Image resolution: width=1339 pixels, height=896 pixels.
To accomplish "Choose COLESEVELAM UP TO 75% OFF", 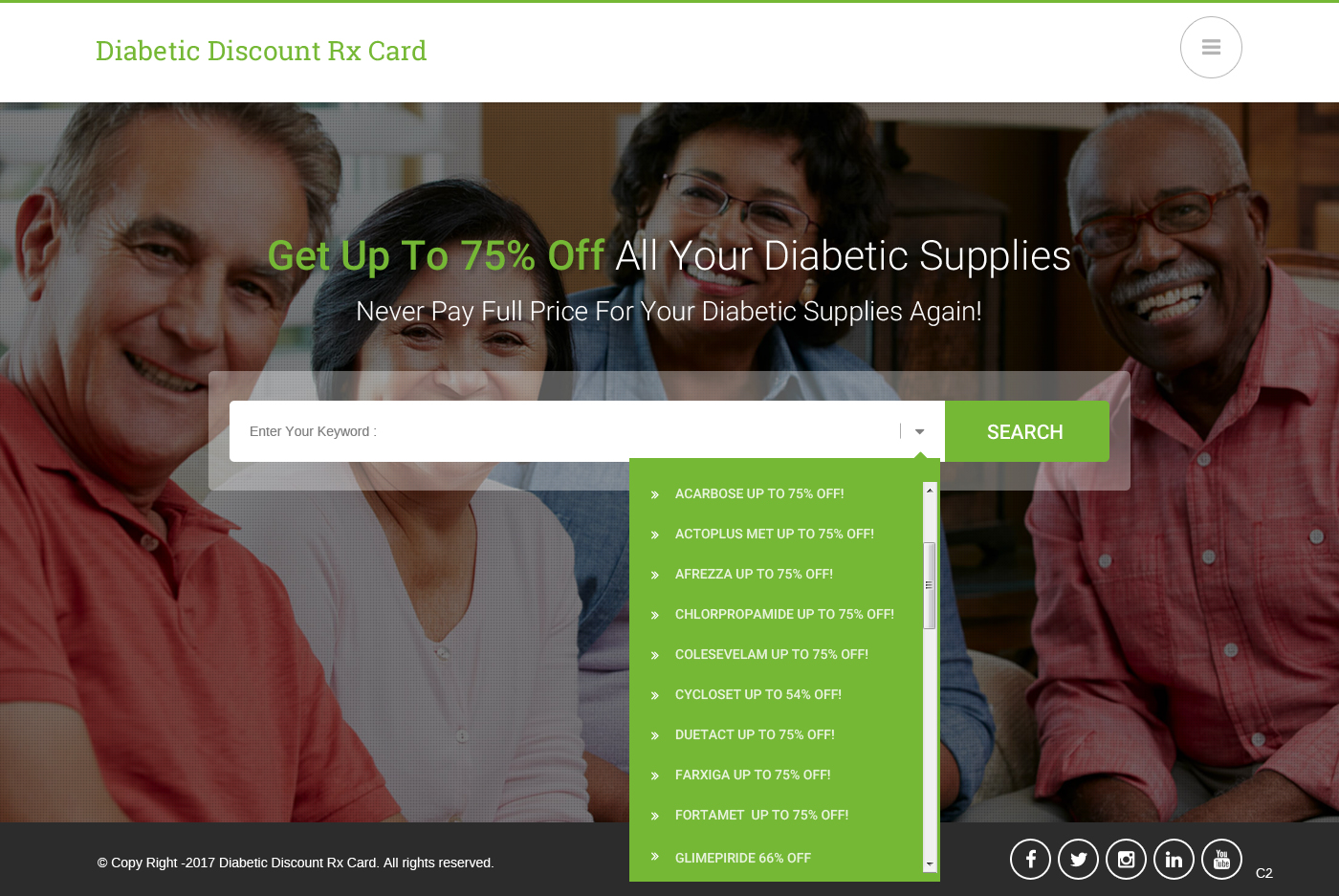I will point(772,654).
